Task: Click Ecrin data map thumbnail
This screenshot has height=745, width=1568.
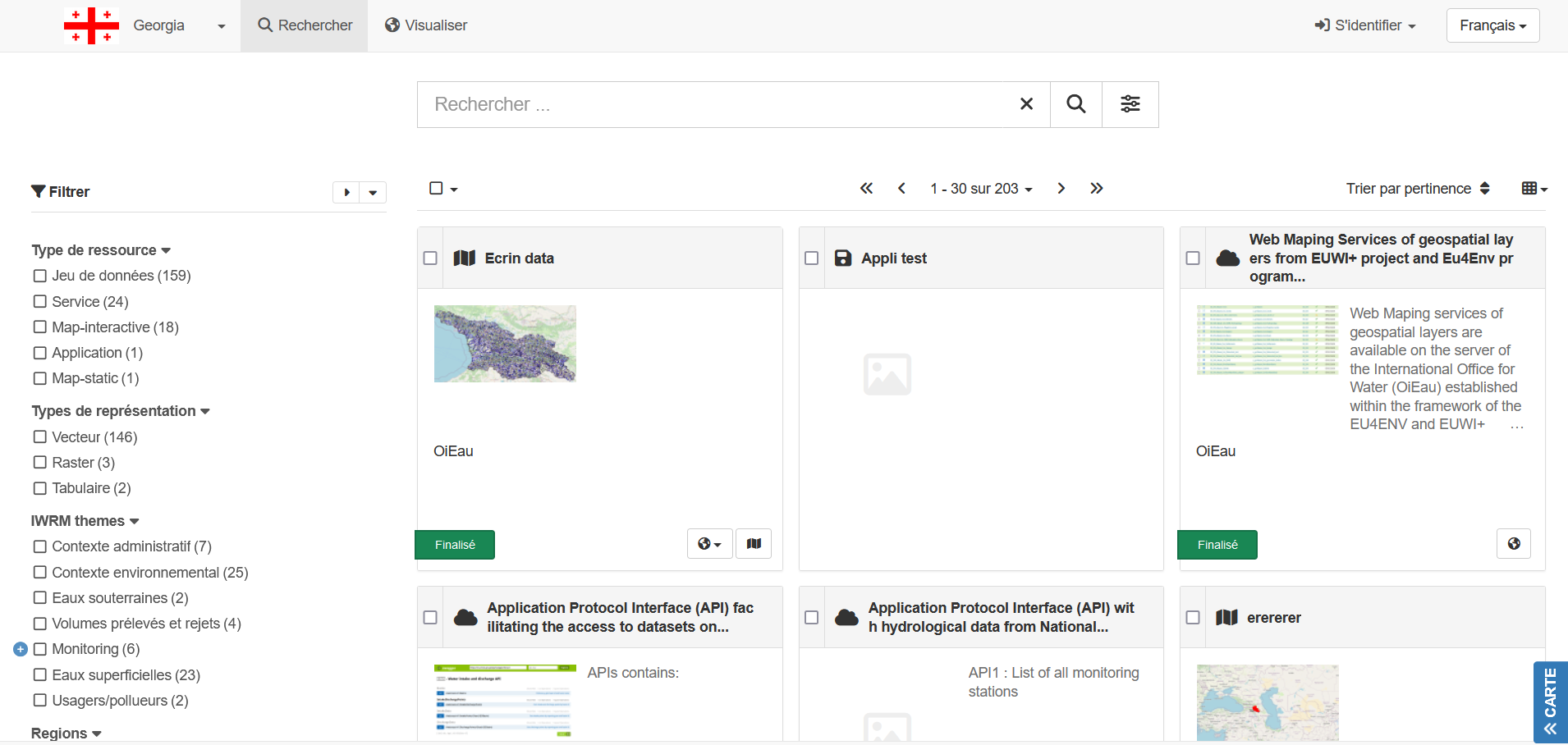Action: (505, 344)
